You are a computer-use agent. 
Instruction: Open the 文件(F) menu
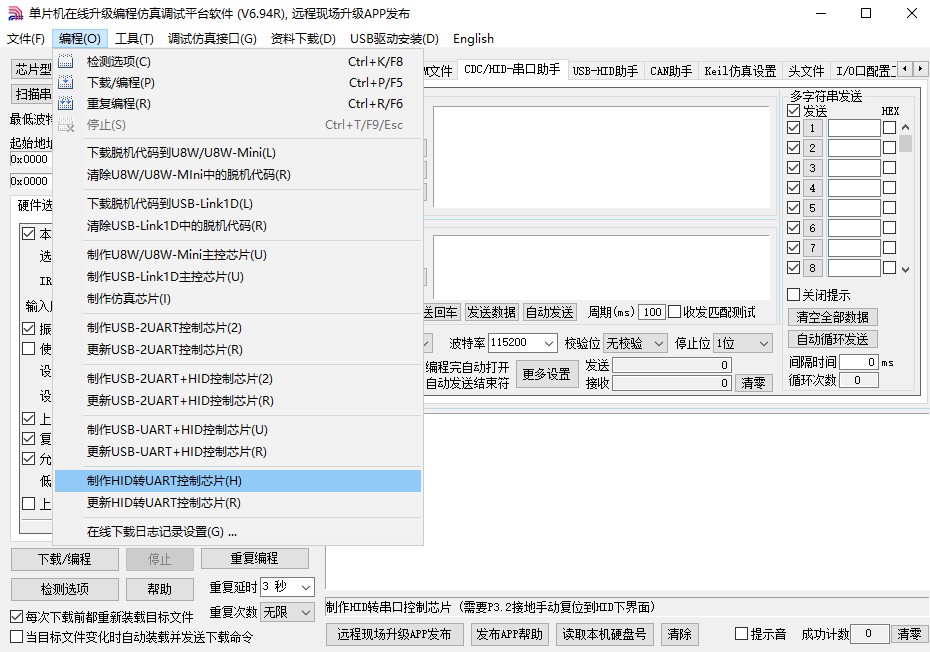tap(26, 39)
